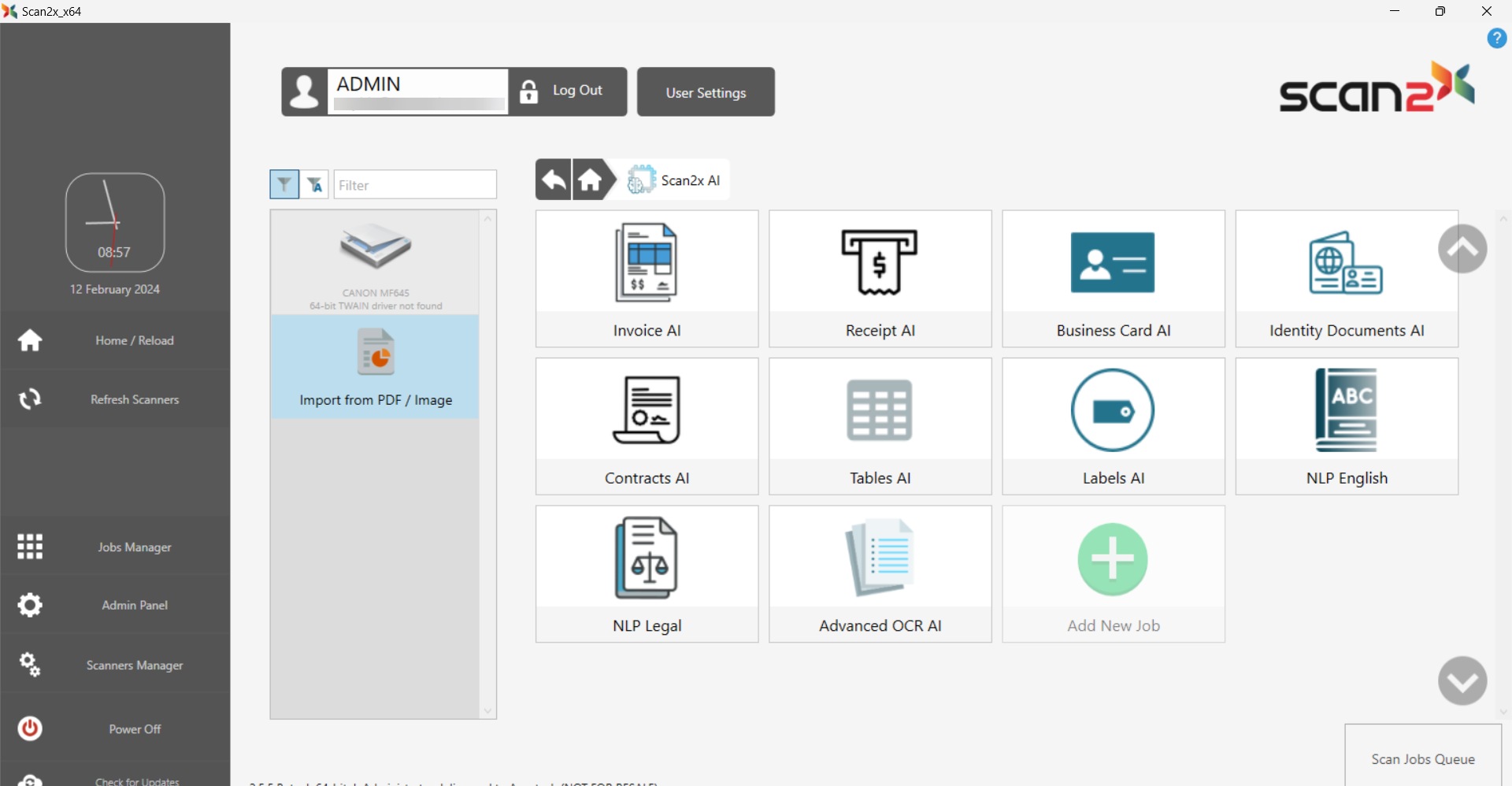The width and height of the screenshot is (1512, 786).
Task: Open the Contracts AI job
Action: (x=647, y=426)
